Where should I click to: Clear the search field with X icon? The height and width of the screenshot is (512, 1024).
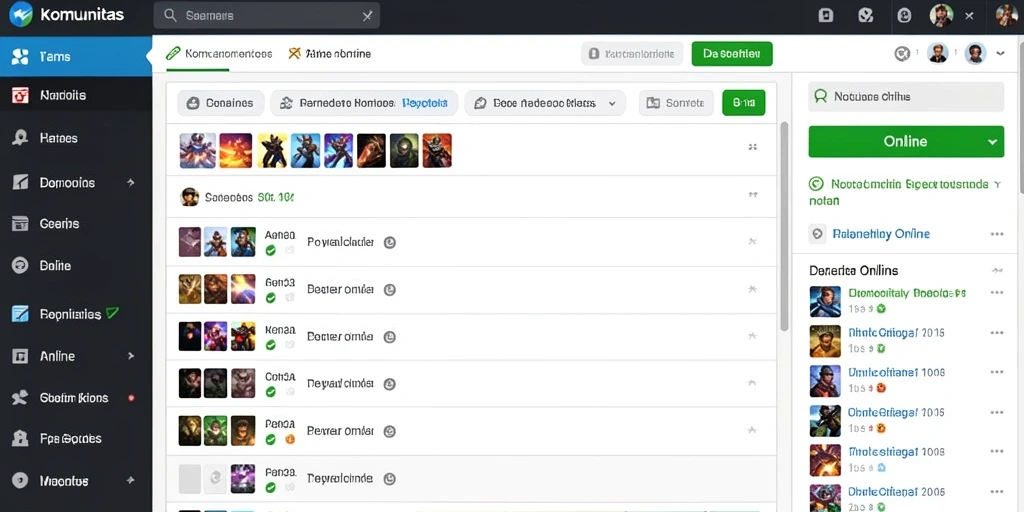[x=367, y=16]
